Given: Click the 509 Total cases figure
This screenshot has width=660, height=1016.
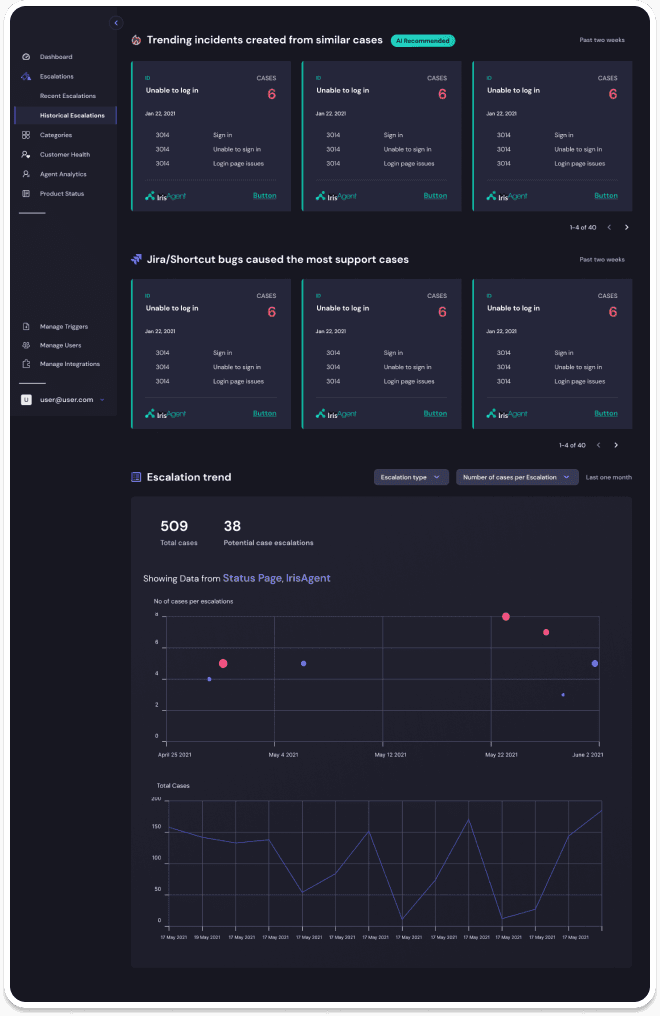Looking at the screenshot, I should 174,526.
